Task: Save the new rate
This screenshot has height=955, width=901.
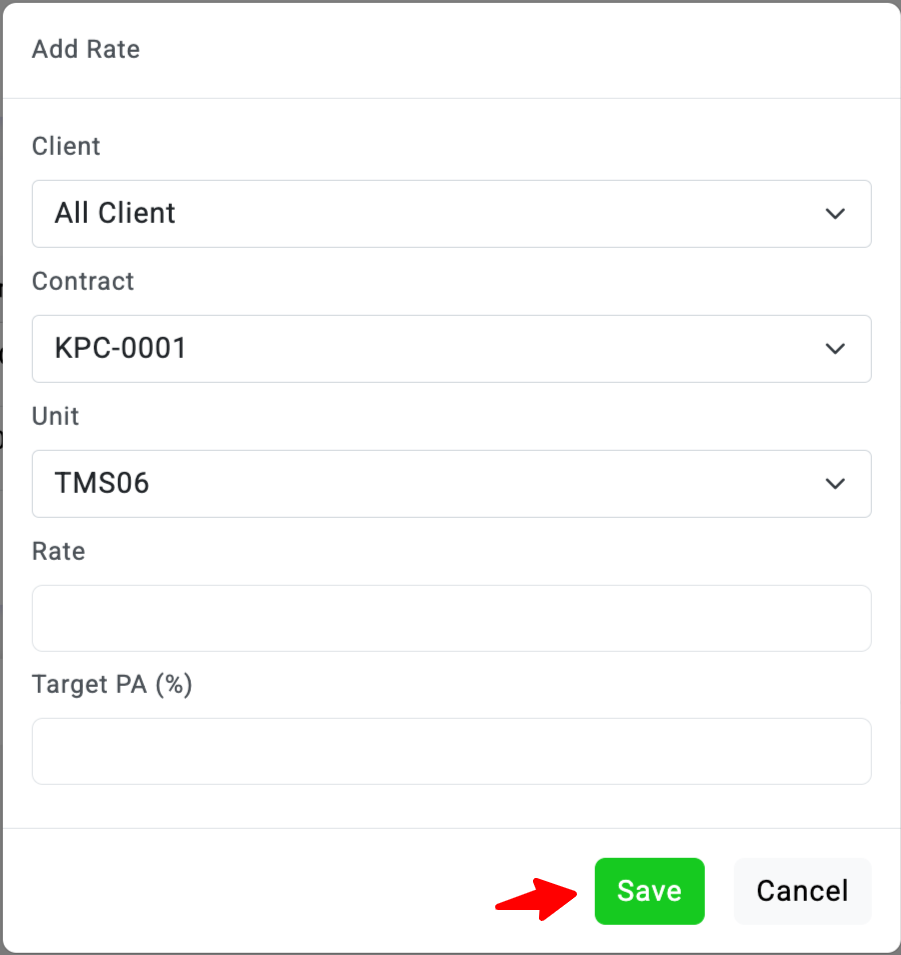Action: 649,891
